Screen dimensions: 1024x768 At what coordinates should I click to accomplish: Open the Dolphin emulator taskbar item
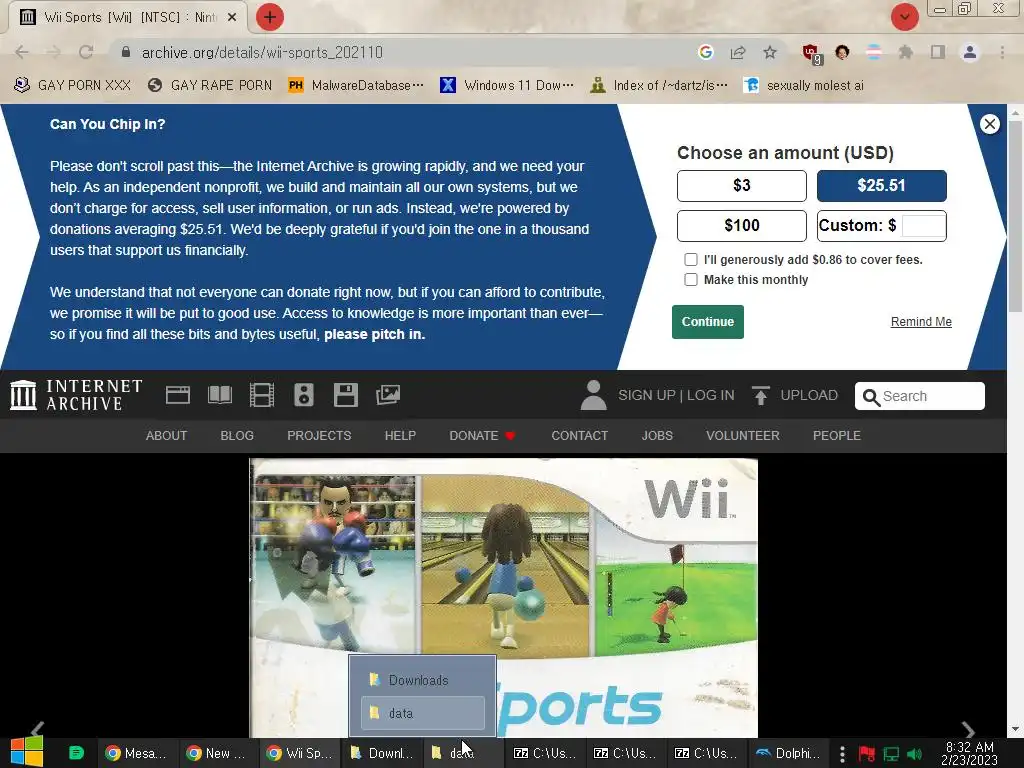[x=788, y=753]
